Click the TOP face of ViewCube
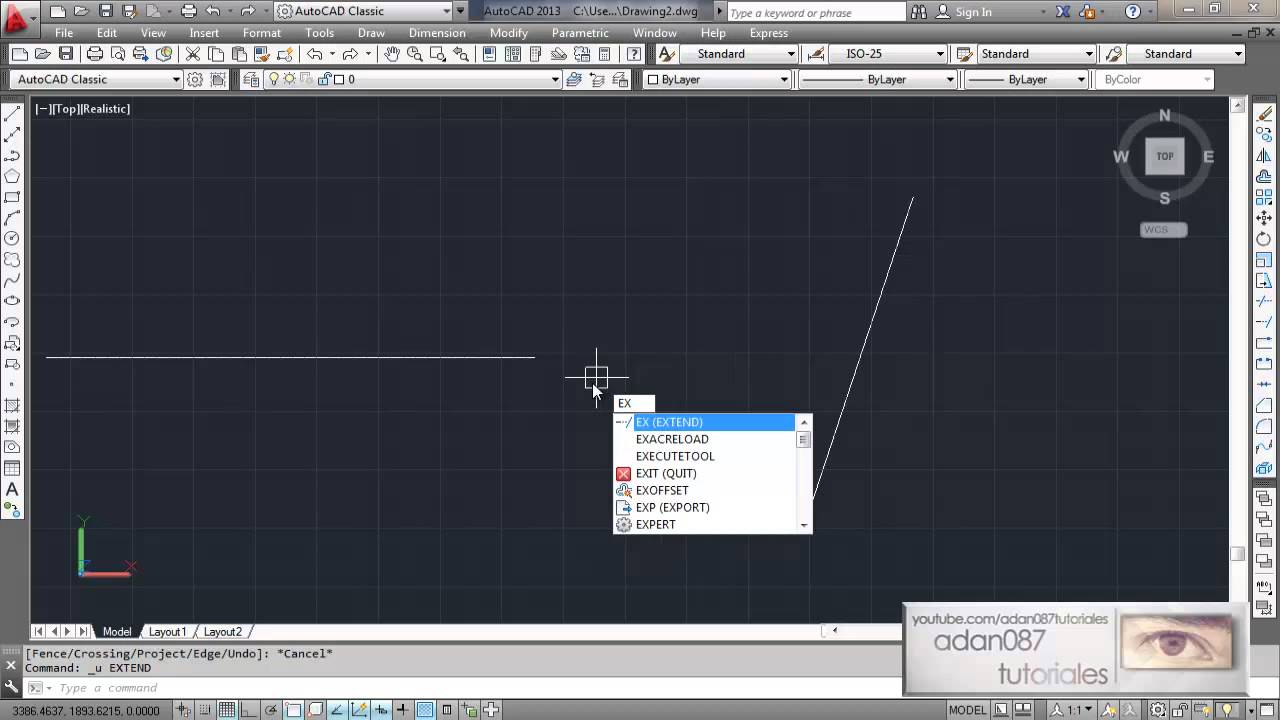 click(x=1165, y=156)
